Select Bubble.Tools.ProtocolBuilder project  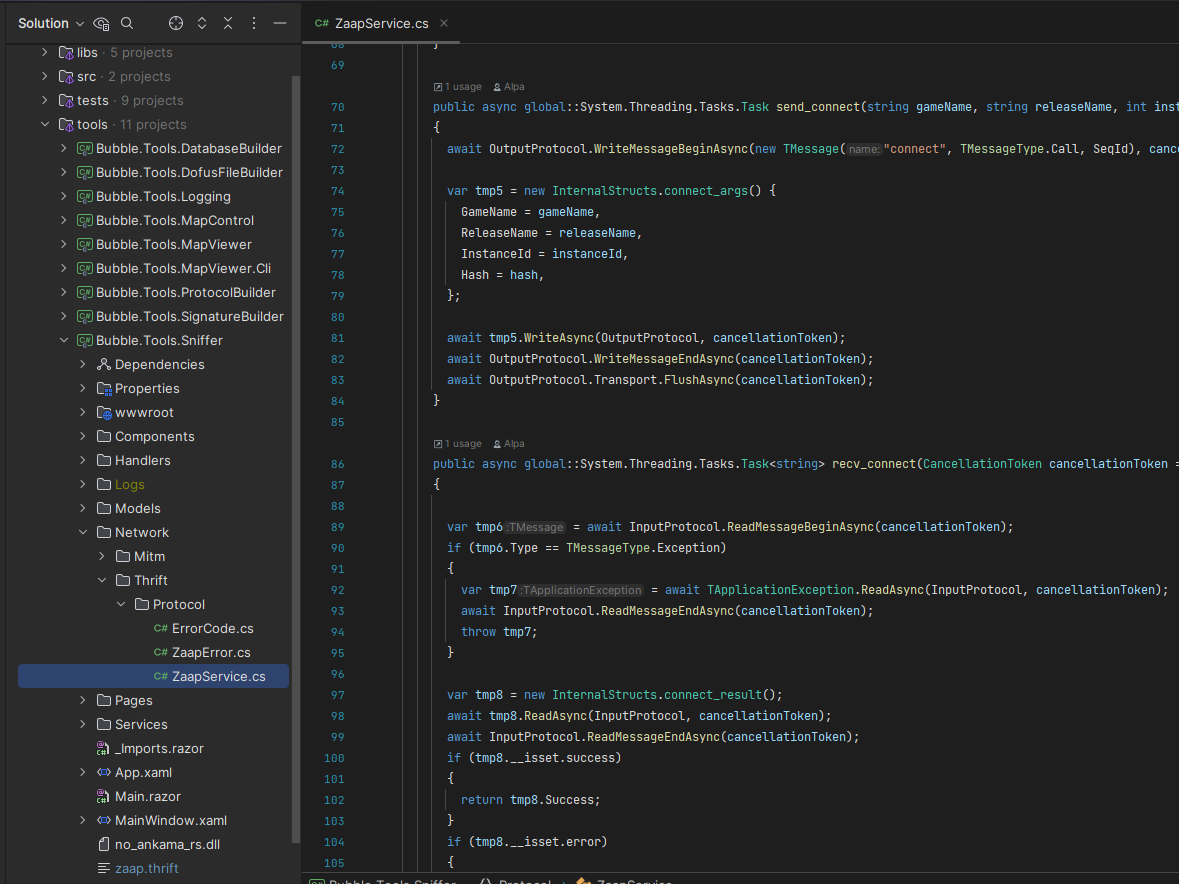pyautogui.click(x=186, y=292)
